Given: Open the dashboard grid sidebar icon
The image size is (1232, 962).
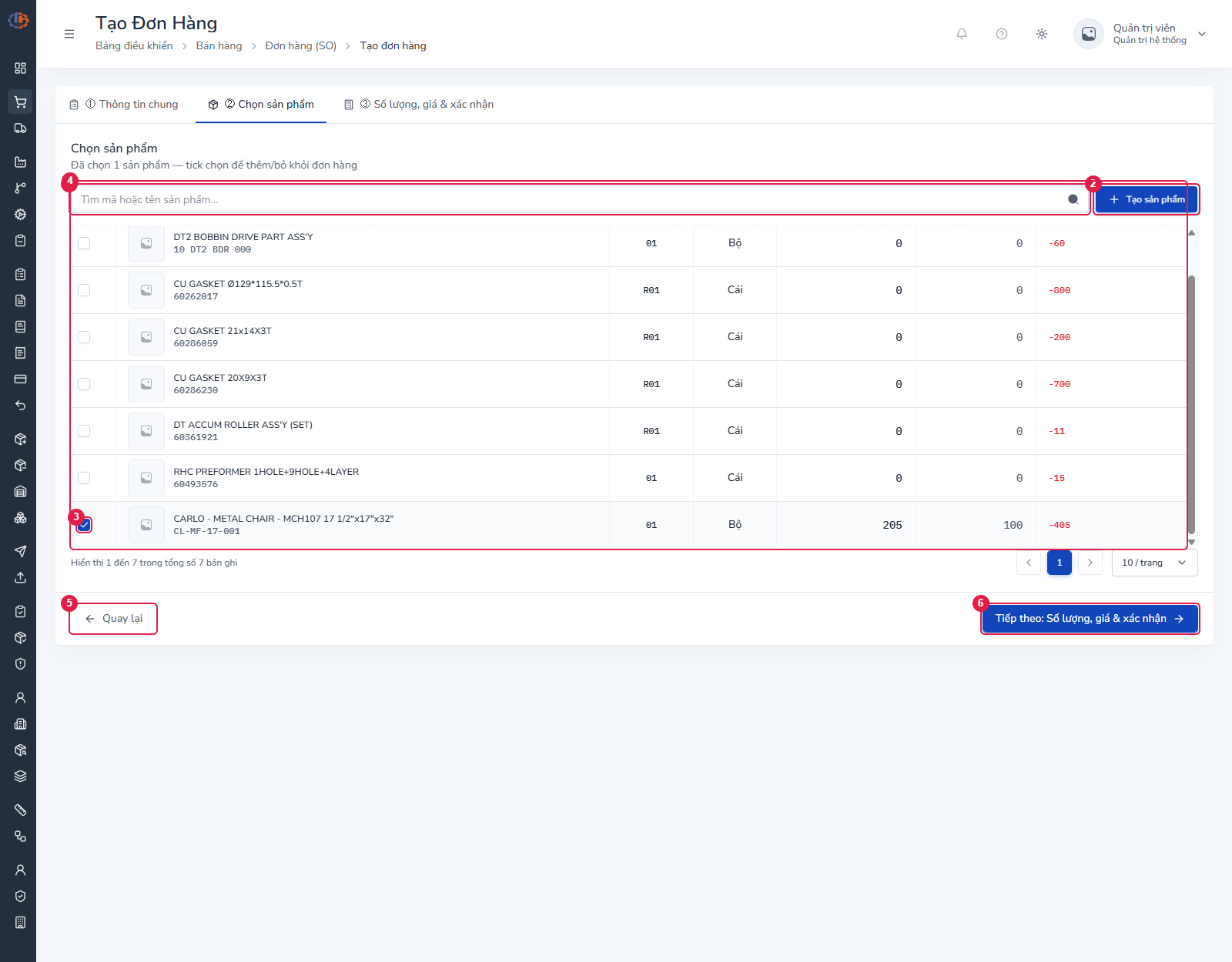Looking at the screenshot, I should click(x=21, y=68).
